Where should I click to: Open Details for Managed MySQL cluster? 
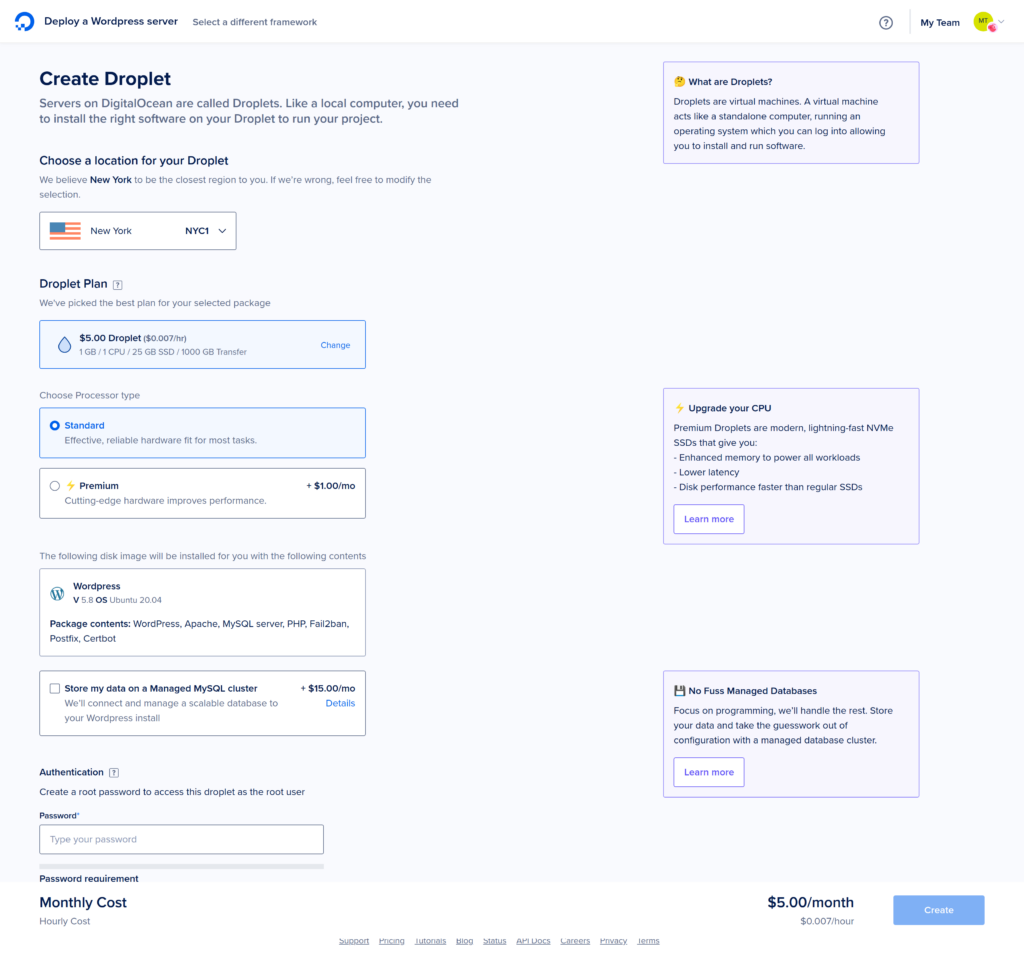click(340, 704)
